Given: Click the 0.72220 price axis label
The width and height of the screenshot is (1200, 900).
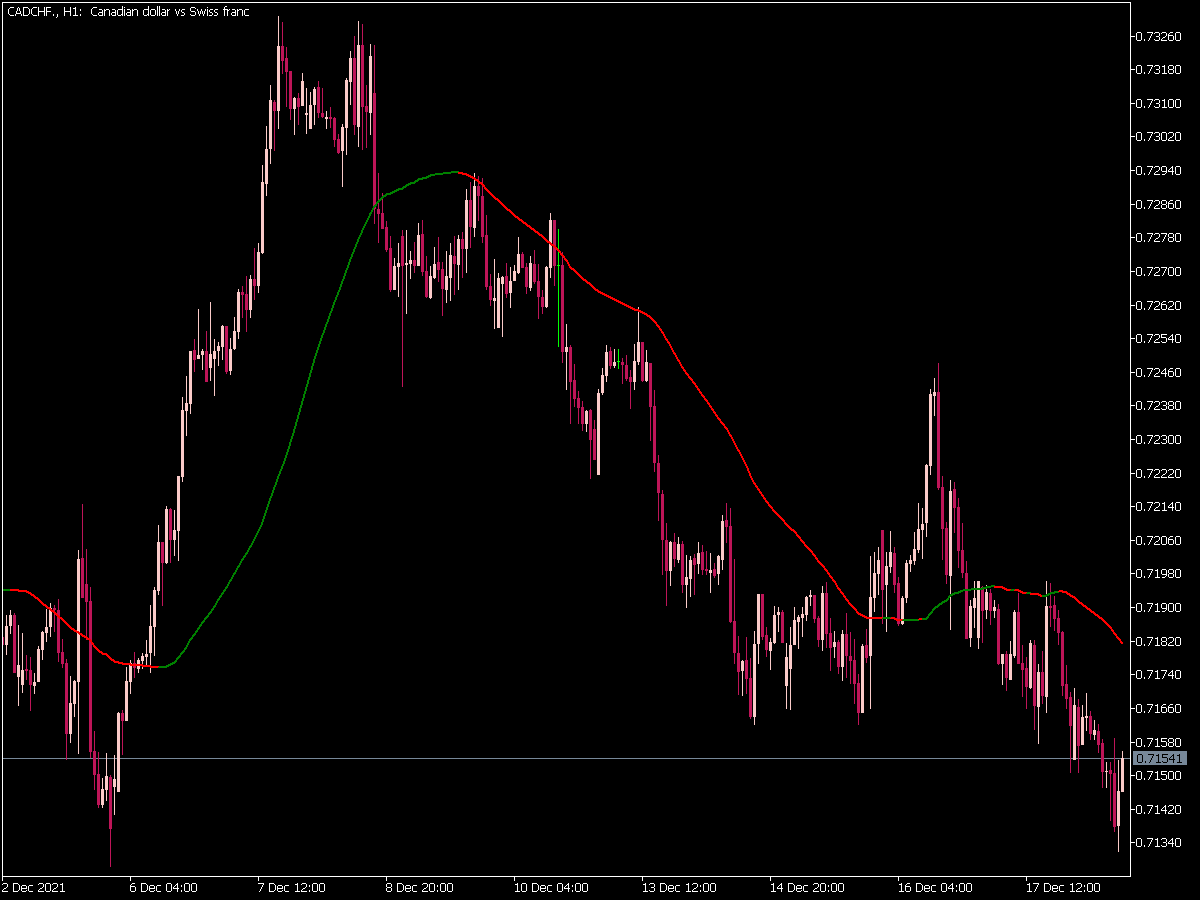Looking at the screenshot, I should tap(1157, 473).
